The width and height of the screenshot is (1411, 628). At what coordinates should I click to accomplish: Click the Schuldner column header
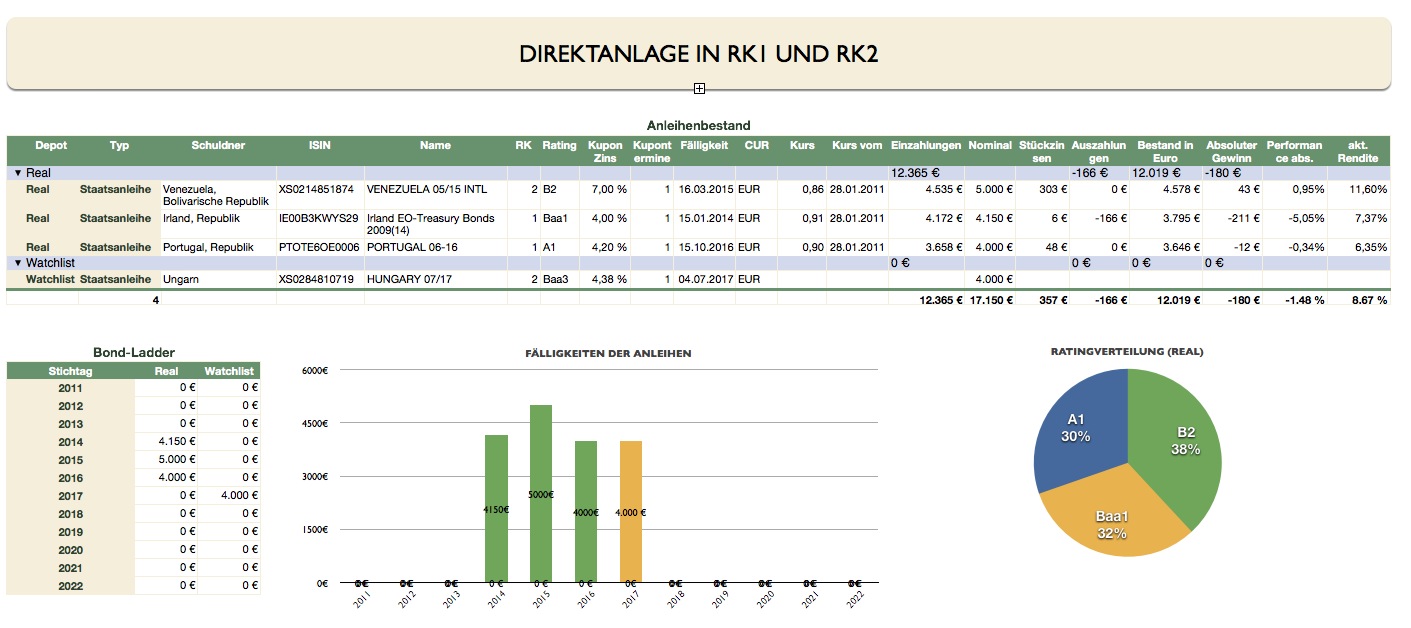[218, 146]
